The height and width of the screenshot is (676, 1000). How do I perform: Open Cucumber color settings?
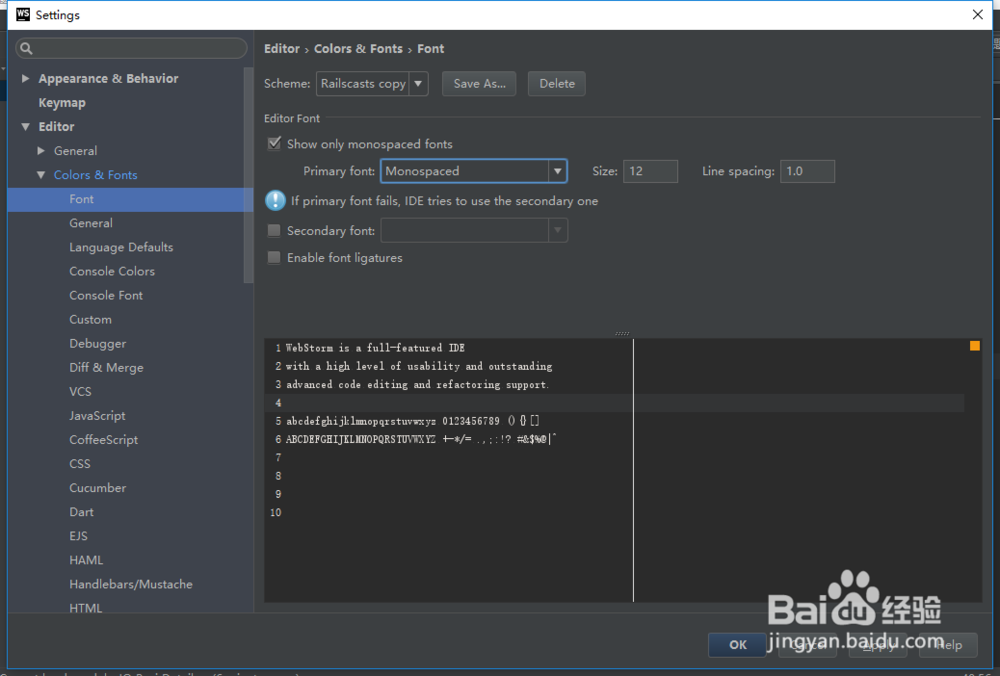[x=98, y=488]
